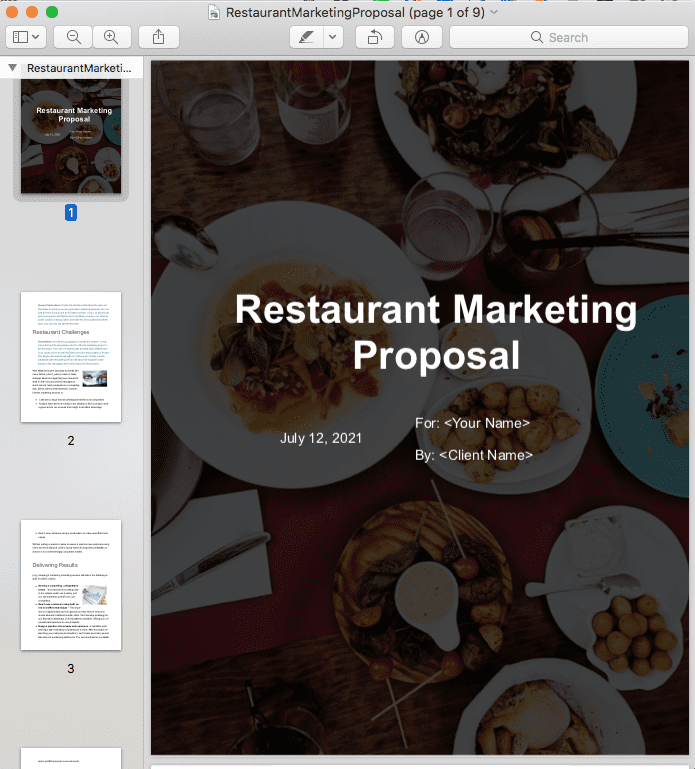Click the green full screen window button

click(x=52, y=12)
